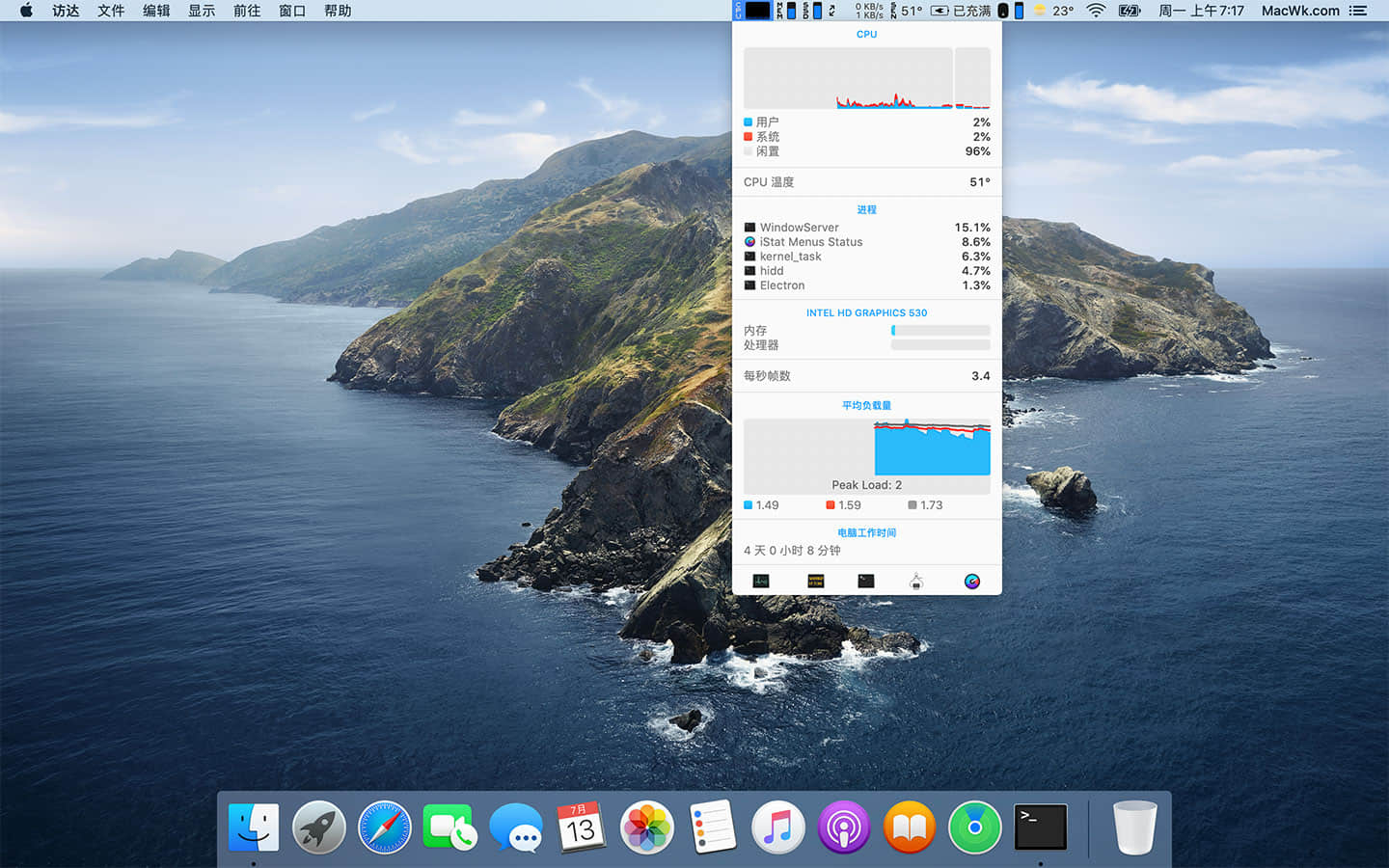Open the 文件 menu
The width and height of the screenshot is (1389, 868).
pos(111,11)
